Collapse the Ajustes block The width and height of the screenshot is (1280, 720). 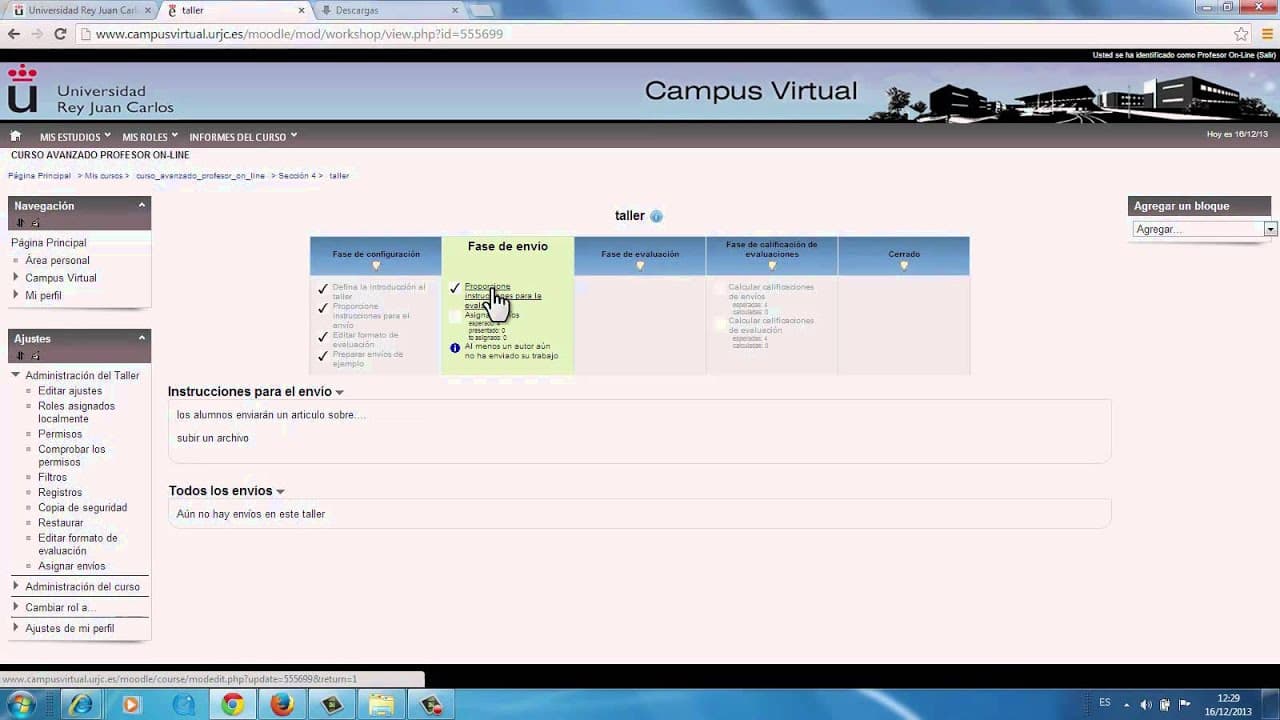[142, 337]
